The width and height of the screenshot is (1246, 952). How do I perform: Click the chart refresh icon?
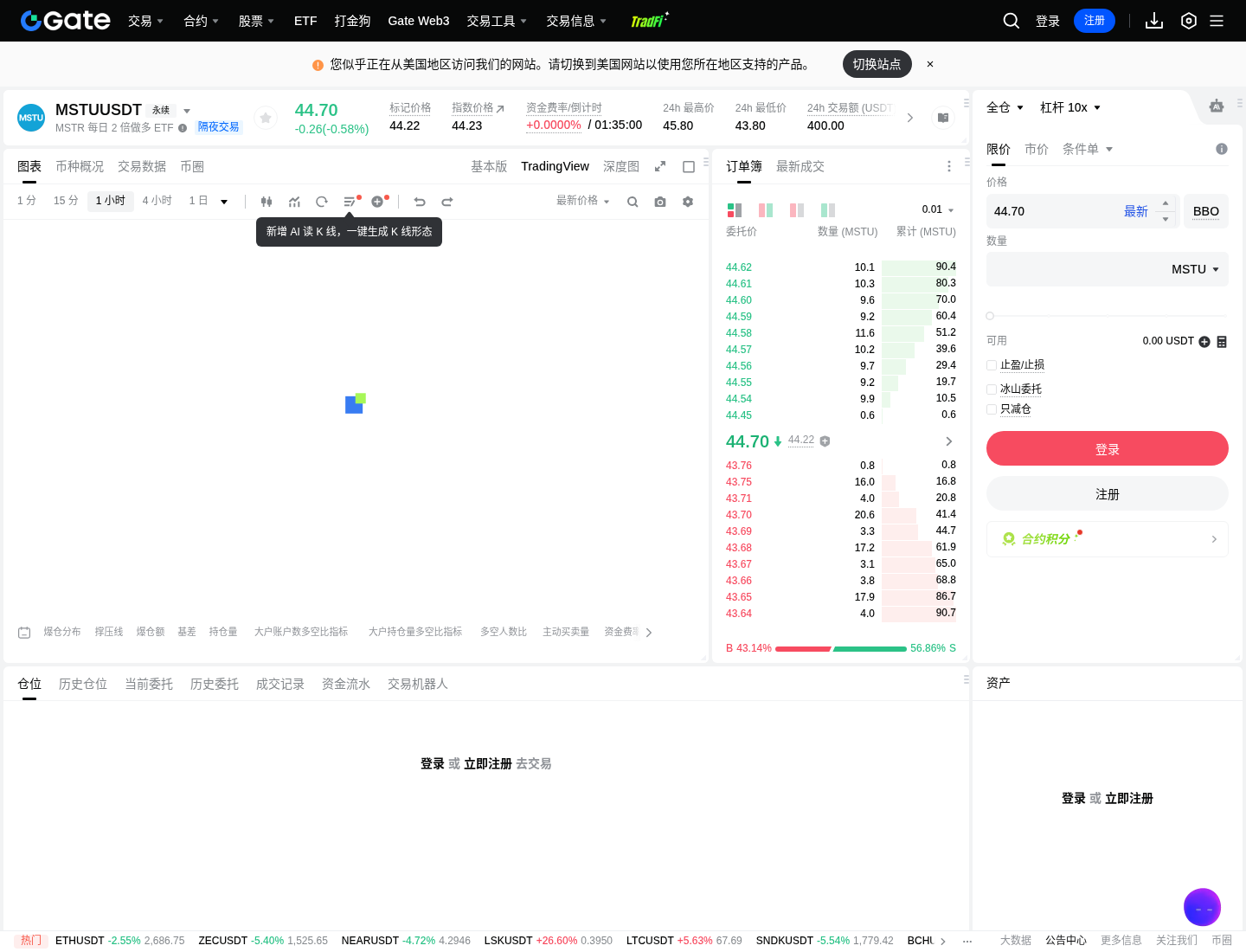point(322,202)
